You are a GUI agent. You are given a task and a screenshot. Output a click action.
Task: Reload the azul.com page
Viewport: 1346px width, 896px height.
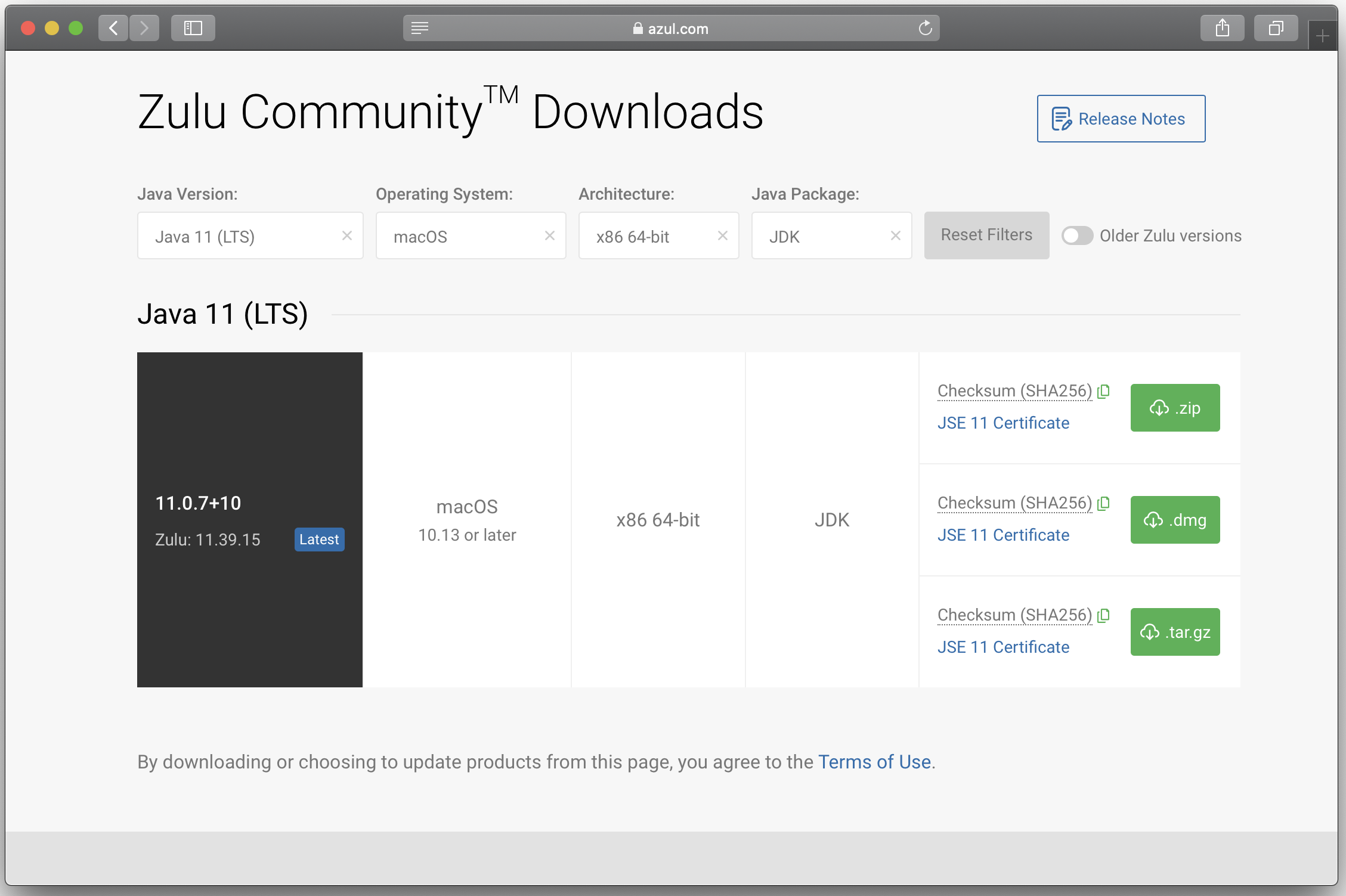tap(925, 27)
